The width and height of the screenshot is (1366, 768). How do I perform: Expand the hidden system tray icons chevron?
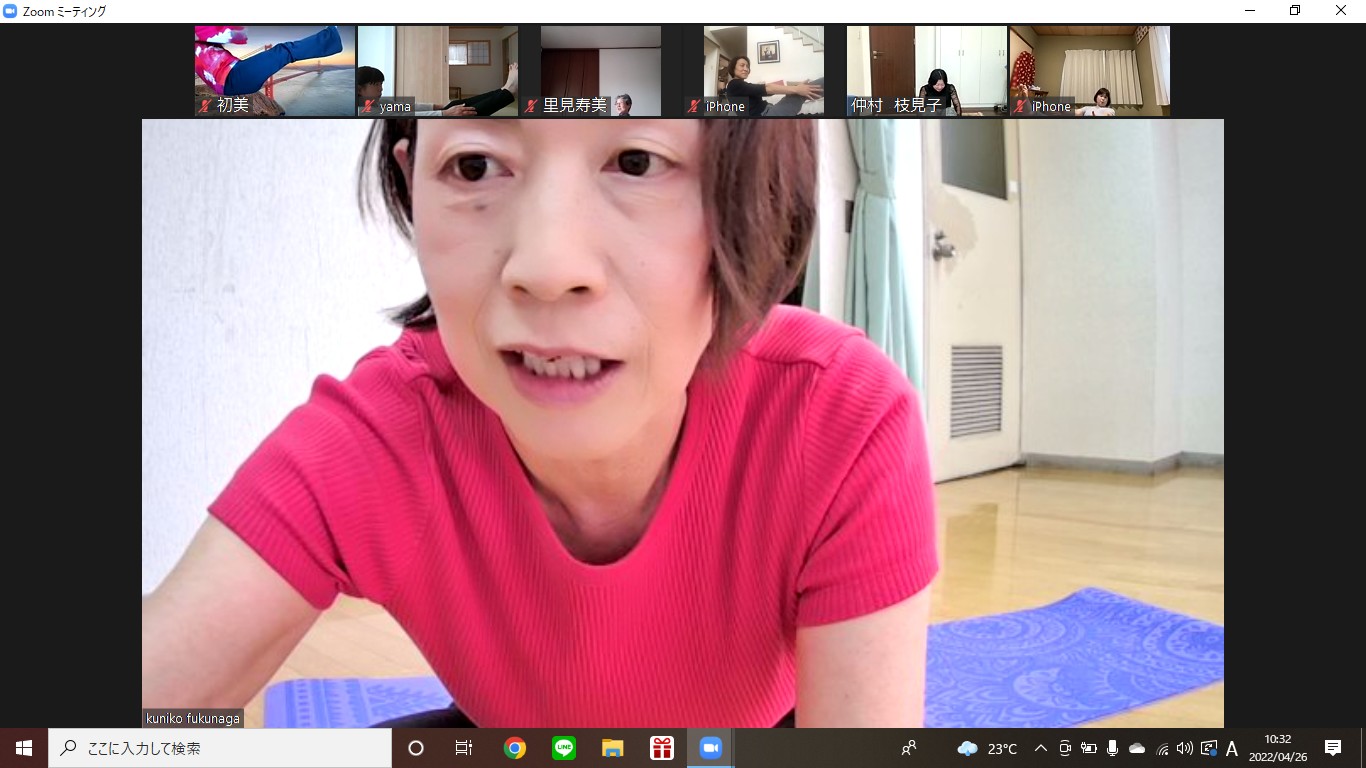coord(1041,748)
